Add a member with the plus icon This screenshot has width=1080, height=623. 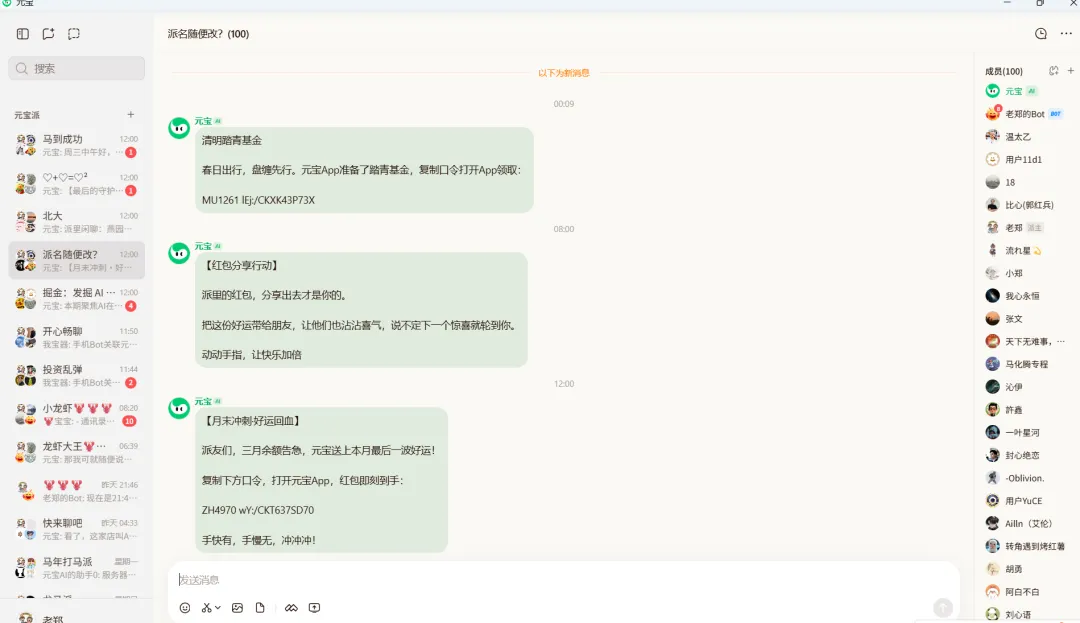point(1070,71)
